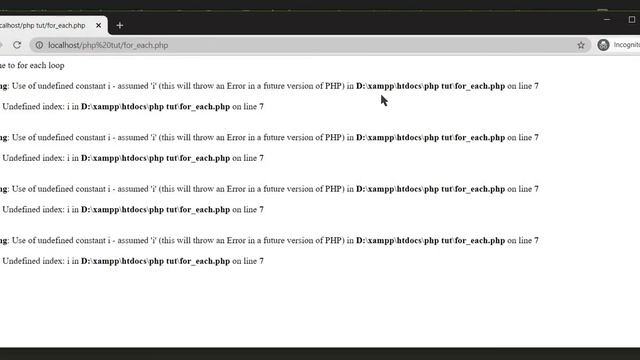
Task: Click fourth 'Undefined index: i' notice line
Action: [x=132, y=261]
